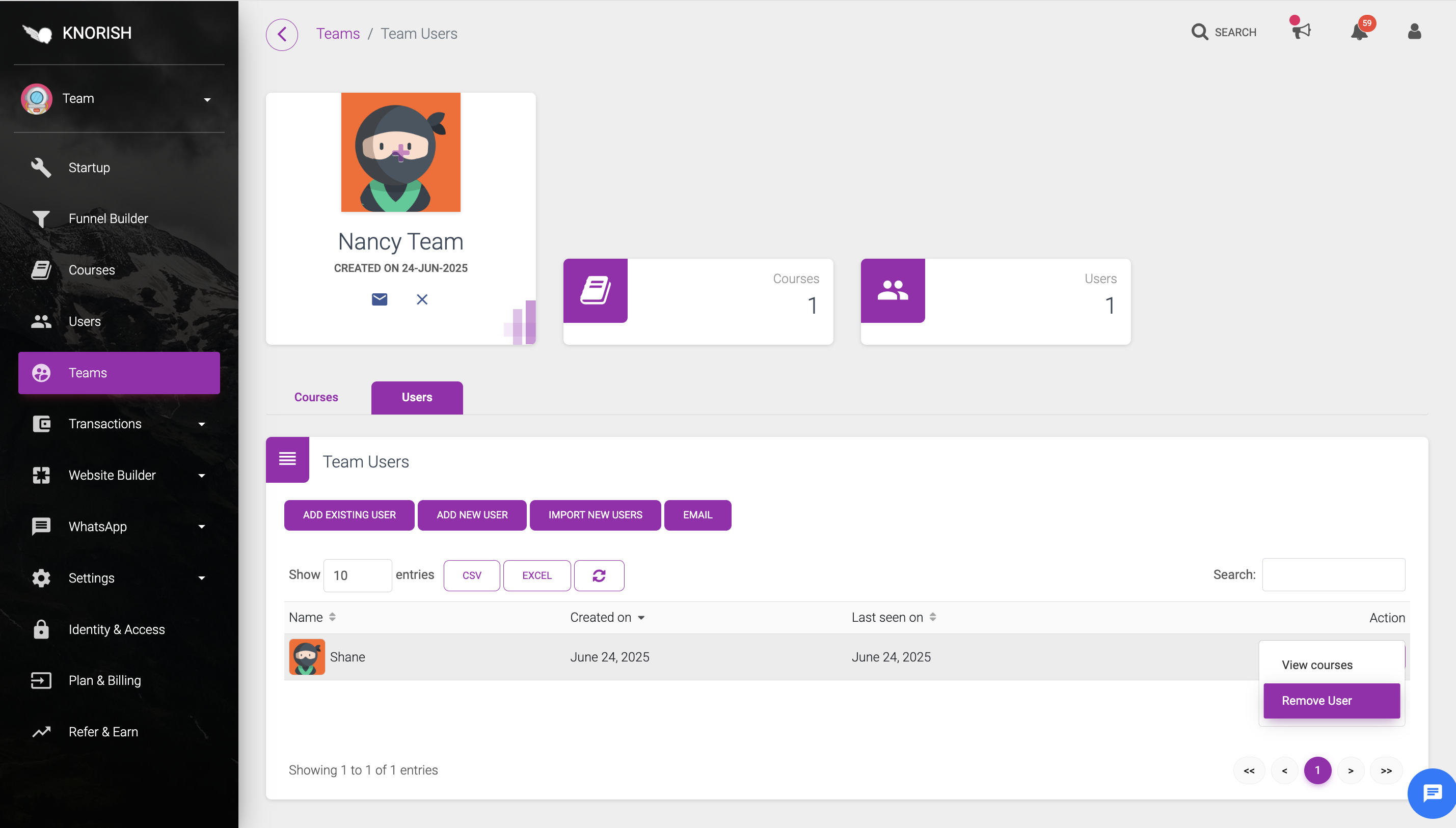Click Shane's avatar thumbnail
This screenshot has width=1456, height=828.
307,657
